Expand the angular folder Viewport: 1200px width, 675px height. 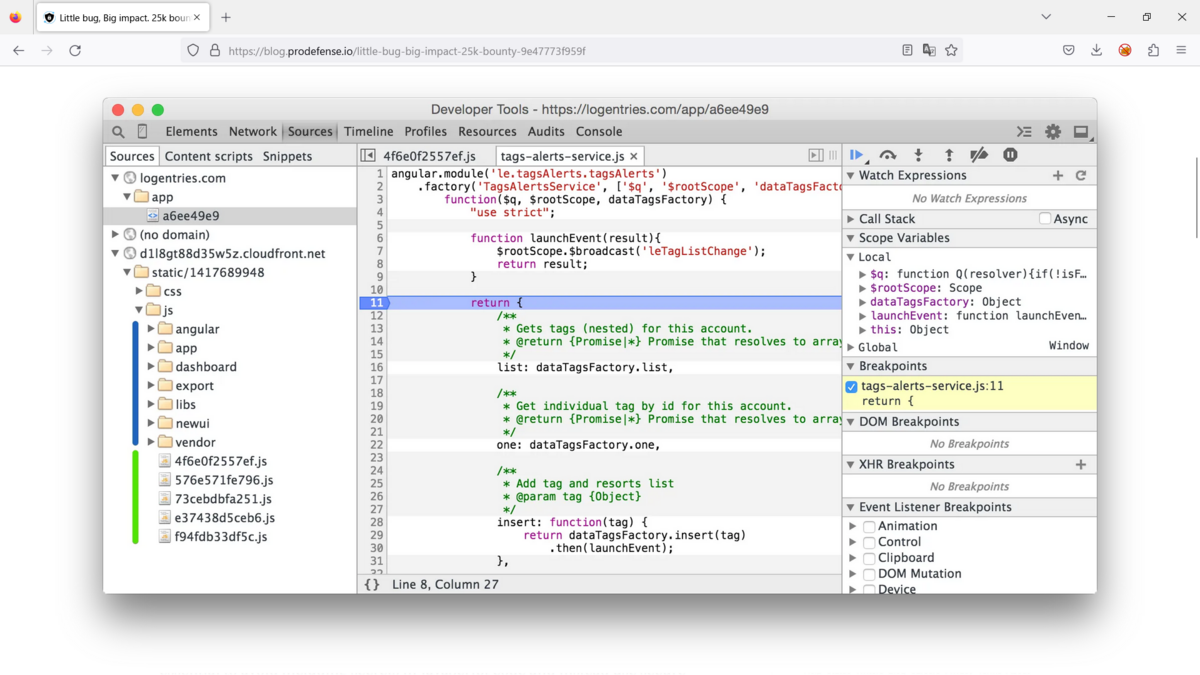pos(151,329)
